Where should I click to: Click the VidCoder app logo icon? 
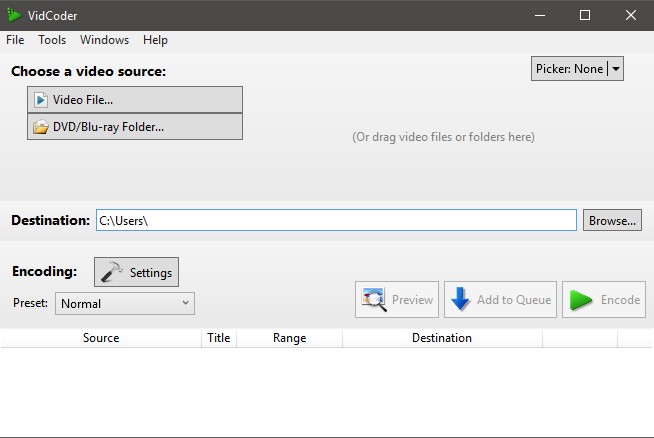[13, 15]
